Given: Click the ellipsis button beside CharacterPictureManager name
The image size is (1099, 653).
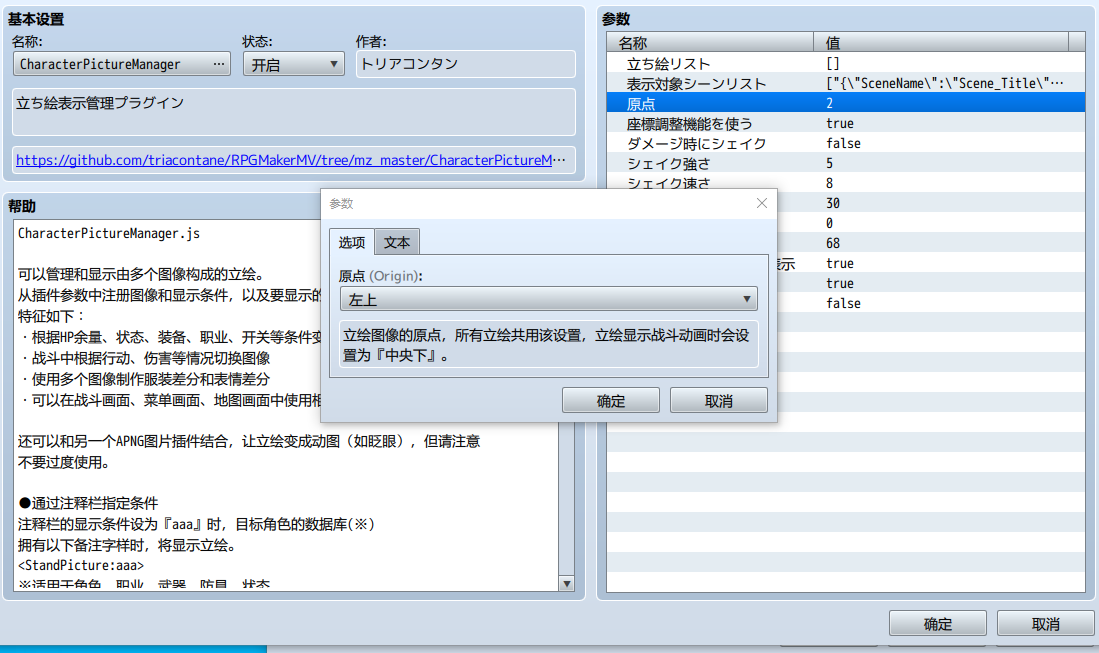Looking at the screenshot, I should 219,64.
